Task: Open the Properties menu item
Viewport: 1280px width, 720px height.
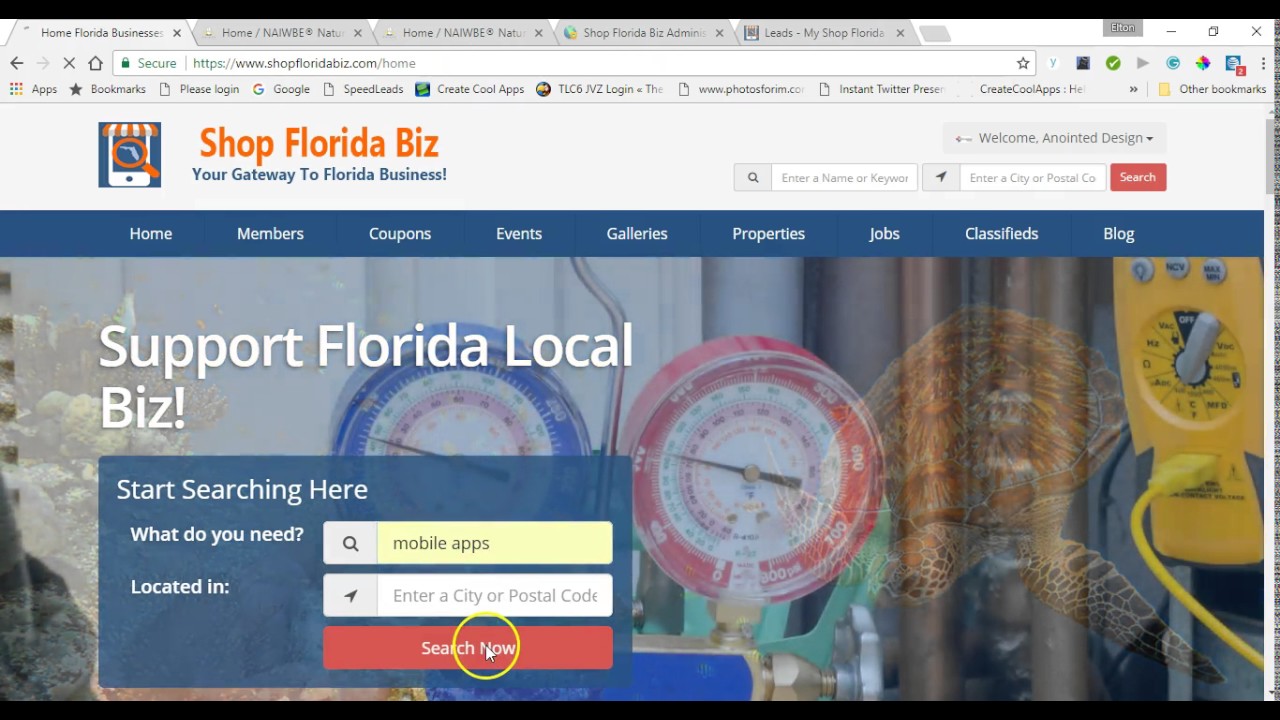Action: click(768, 233)
